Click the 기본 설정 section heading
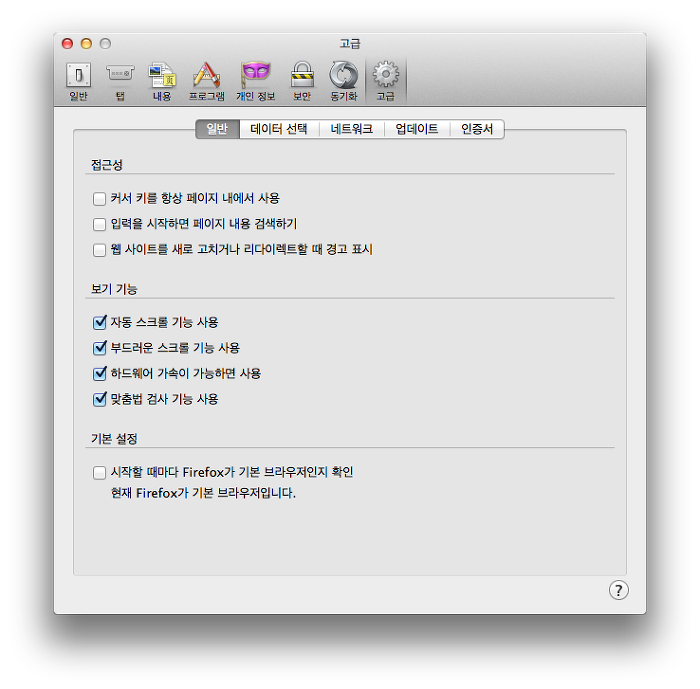Viewport: 700px width, 689px height. point(114,438)
